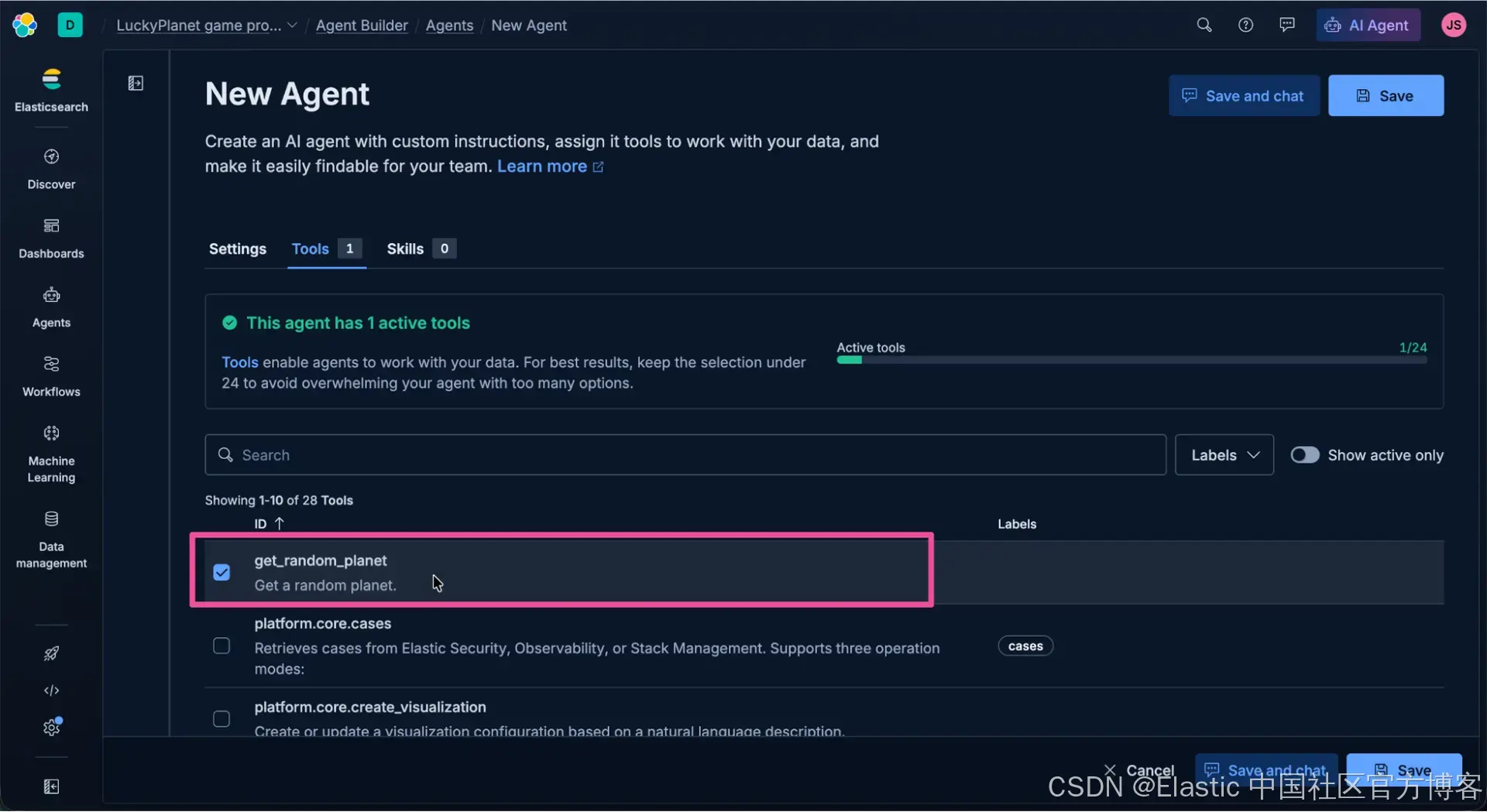Open Agents from the sidebar
The height and width of the screenshot is (812, 1487).
pyautogui.click(x=51, y=307)
